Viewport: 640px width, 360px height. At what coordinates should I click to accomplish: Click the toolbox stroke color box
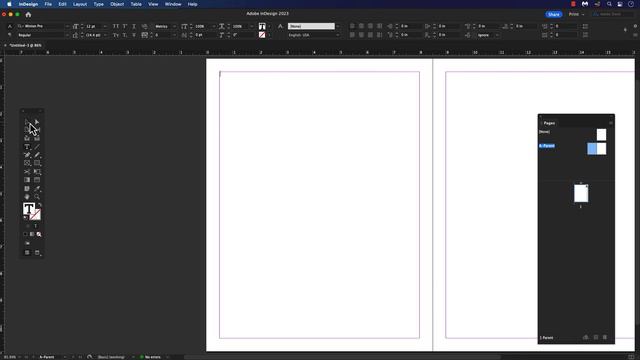36,215
